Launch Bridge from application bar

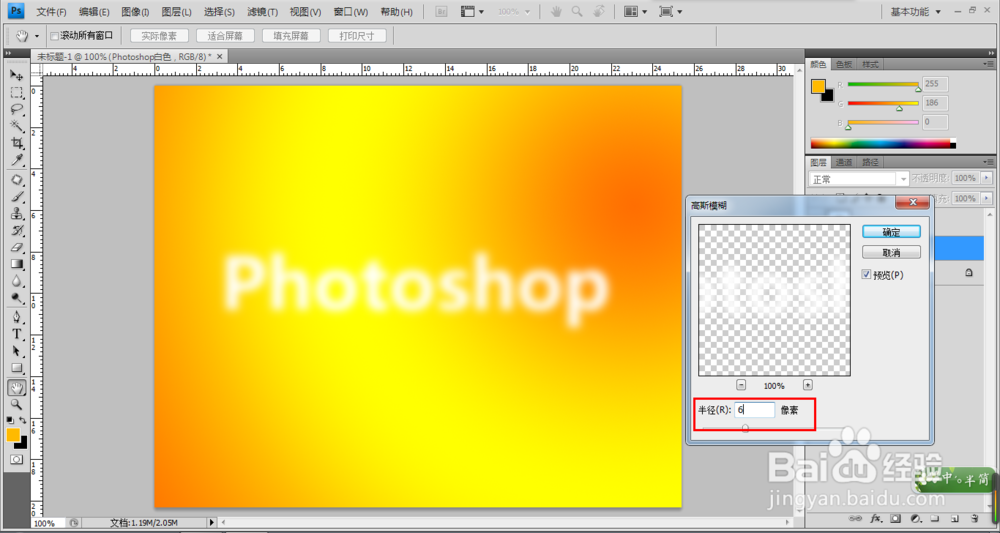point(440,11)
